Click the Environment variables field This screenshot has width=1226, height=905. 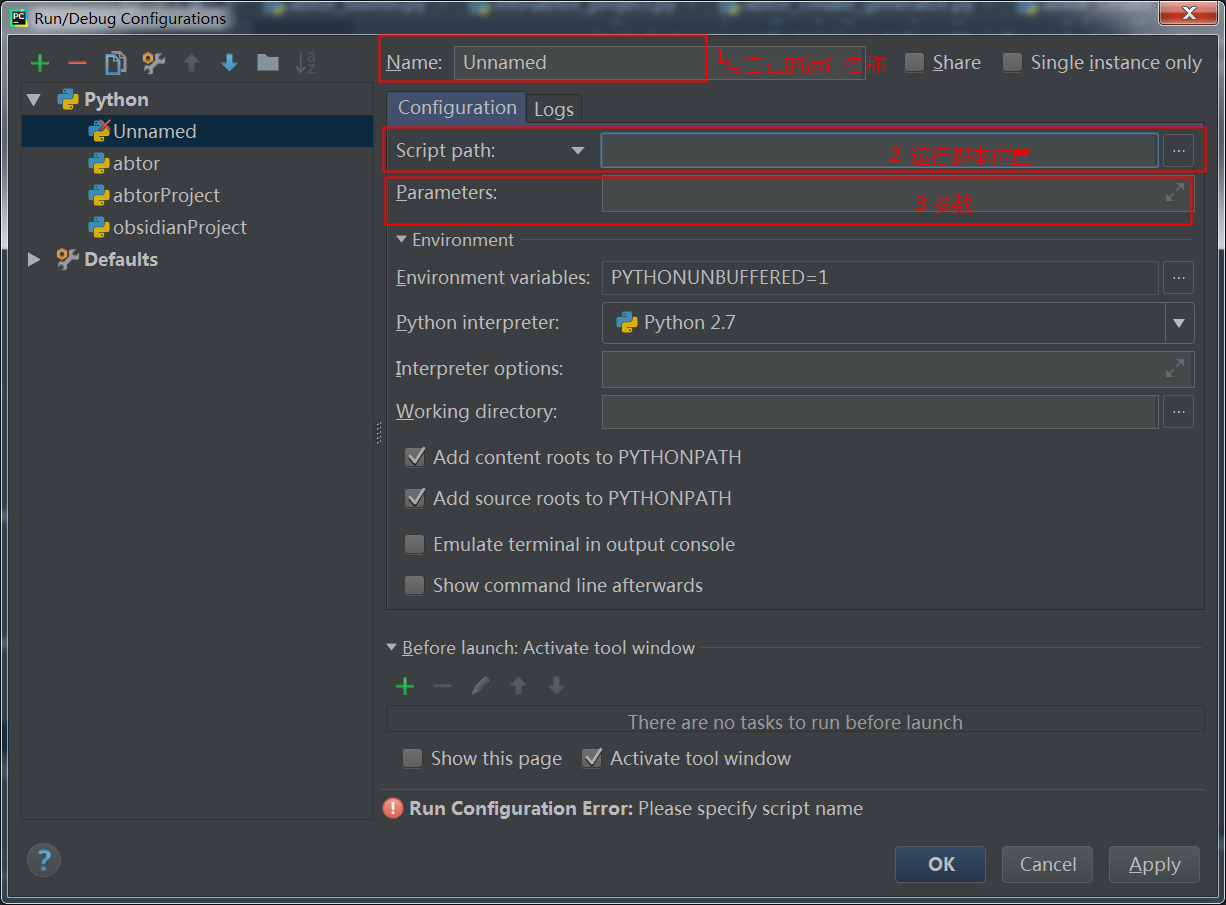point(880,277)
